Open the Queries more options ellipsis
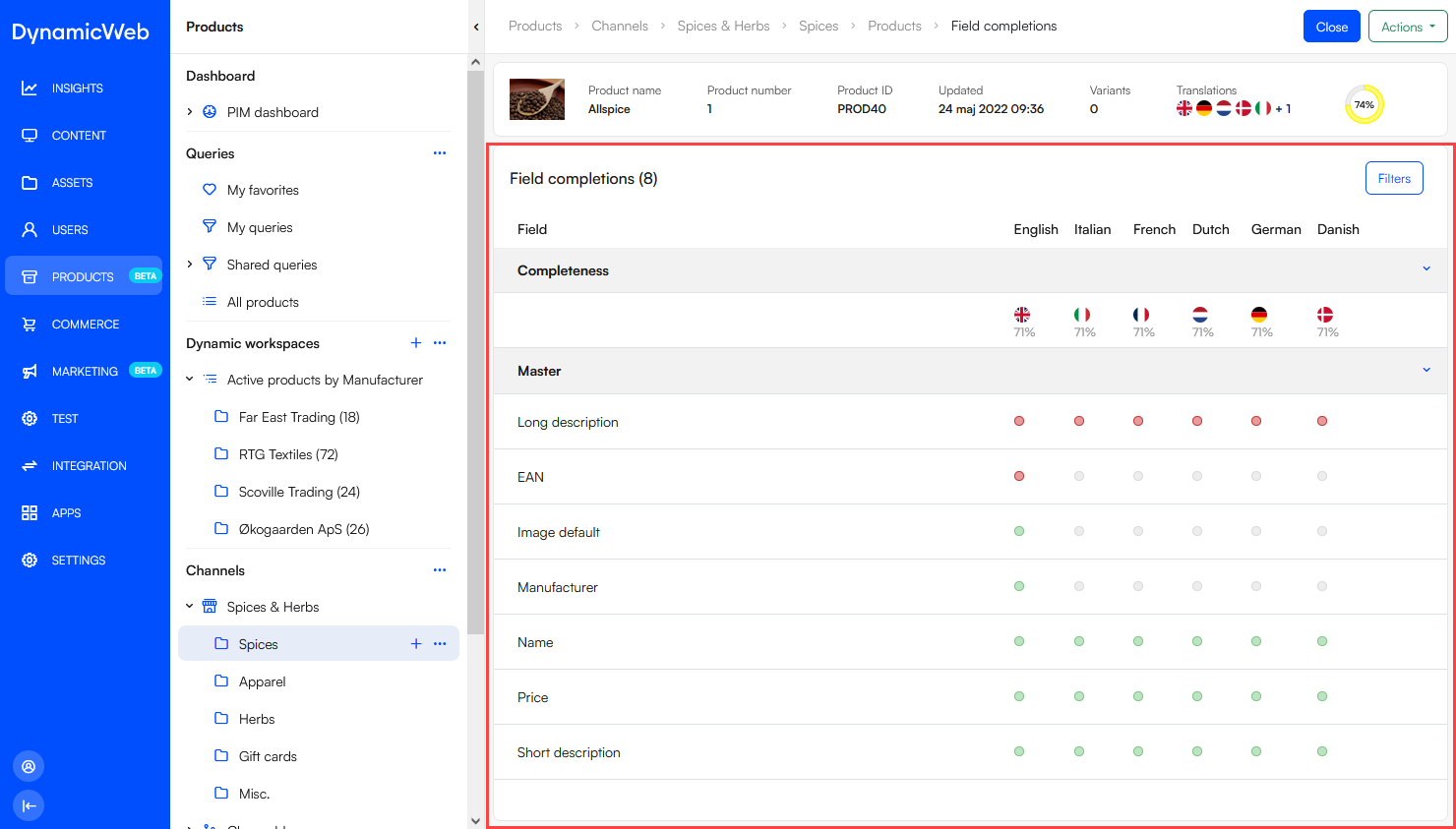 click(440, 153)
